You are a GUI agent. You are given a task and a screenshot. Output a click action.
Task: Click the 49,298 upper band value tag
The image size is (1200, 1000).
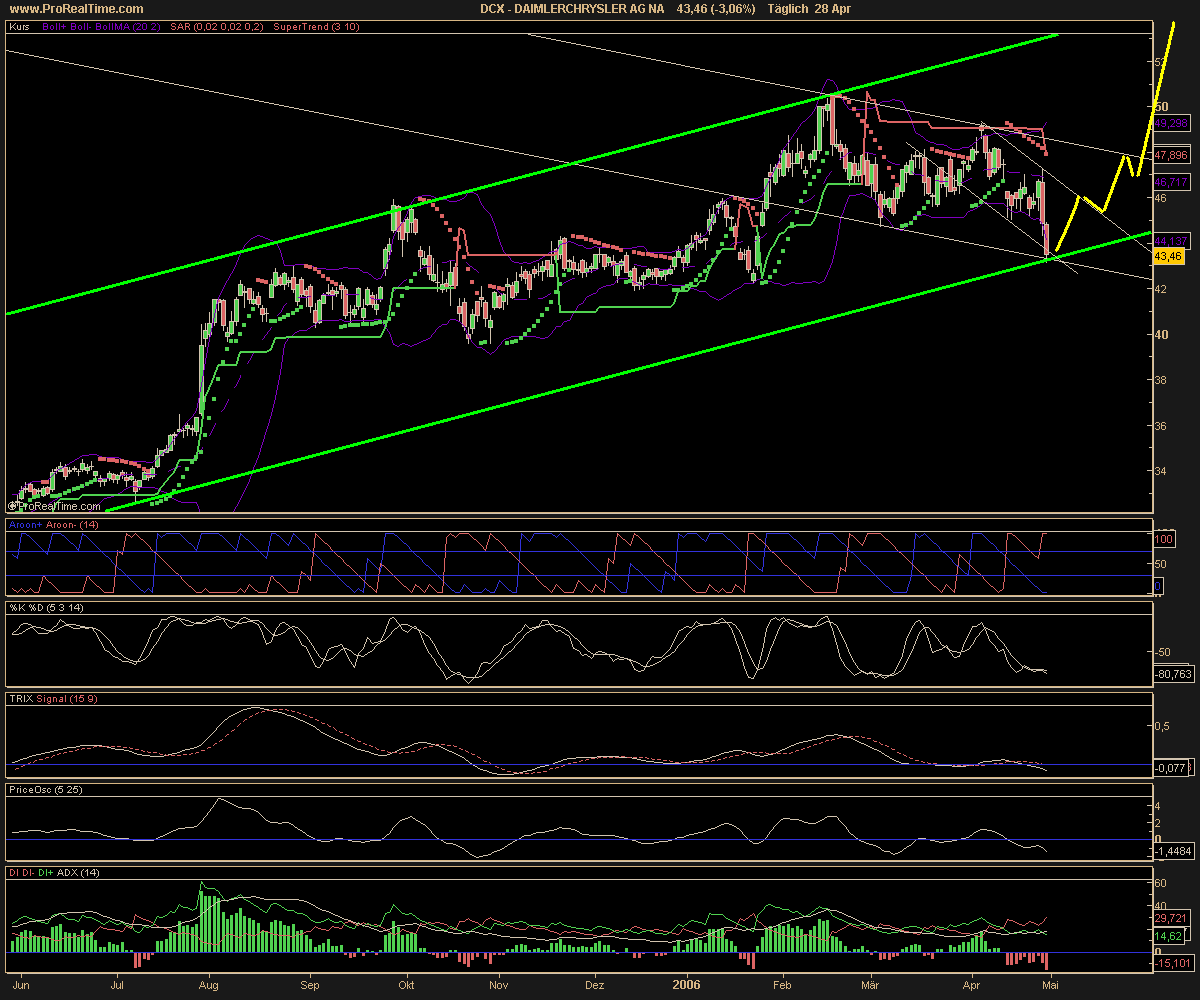coord(1170,124)
